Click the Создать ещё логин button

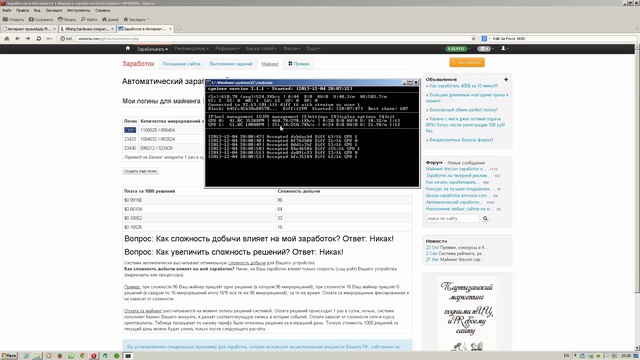(140, 171)
